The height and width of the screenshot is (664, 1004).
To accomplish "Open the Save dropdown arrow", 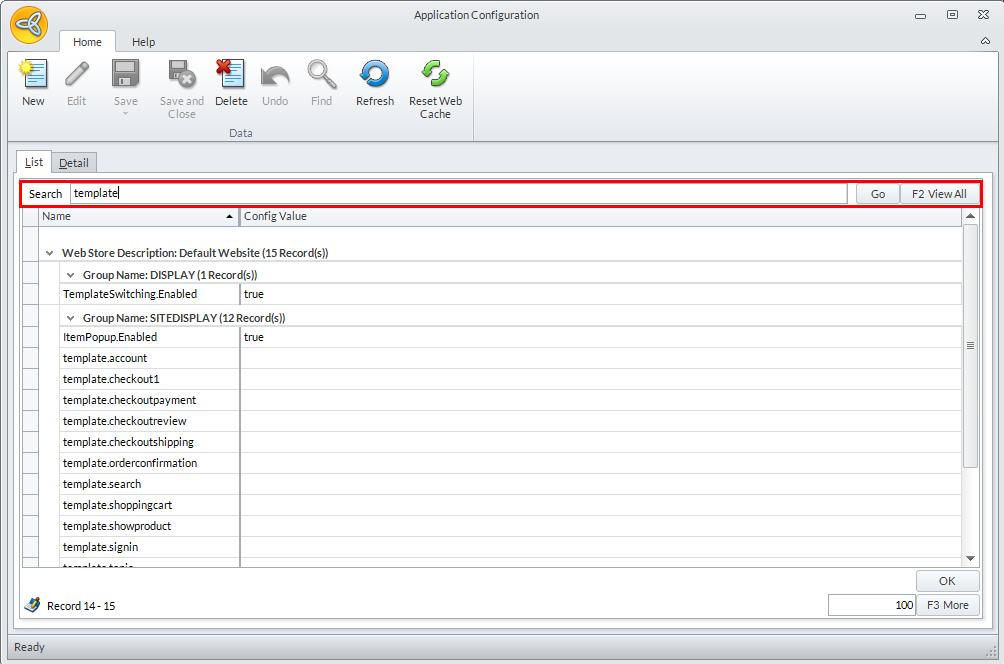I will click(126, 113).
